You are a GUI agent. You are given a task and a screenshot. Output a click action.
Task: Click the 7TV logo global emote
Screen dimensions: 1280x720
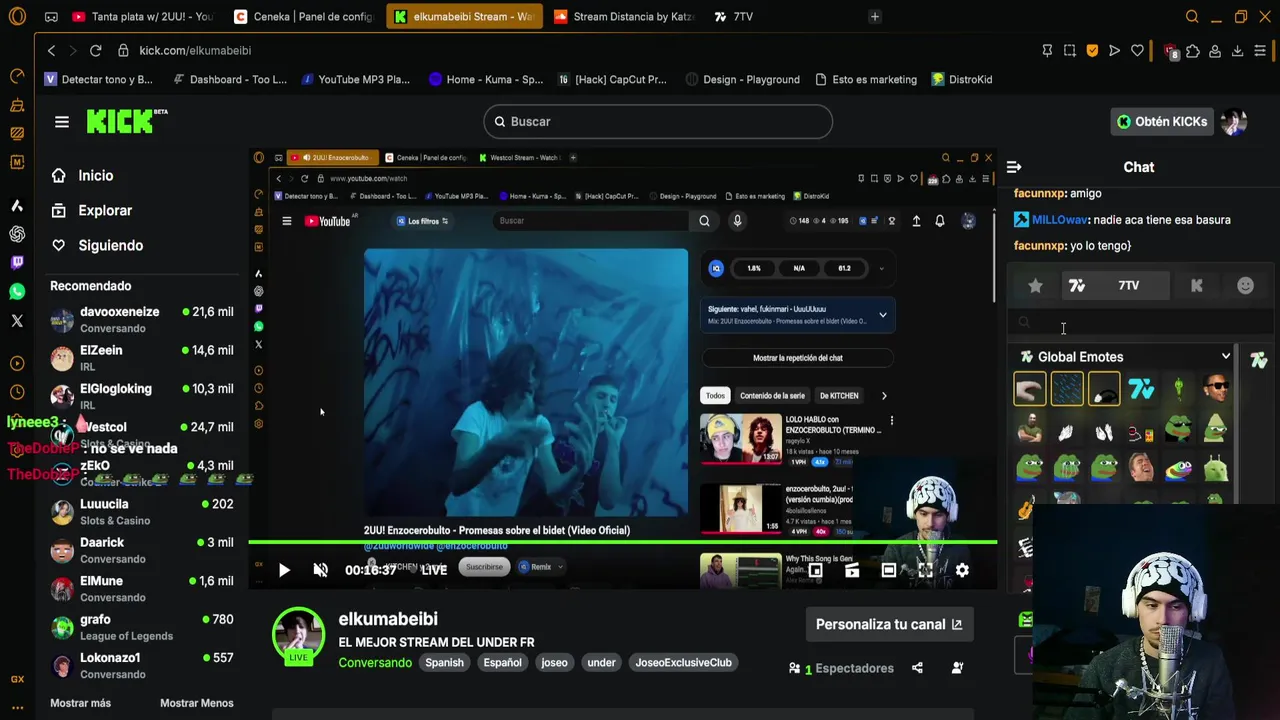[1141, 389]
